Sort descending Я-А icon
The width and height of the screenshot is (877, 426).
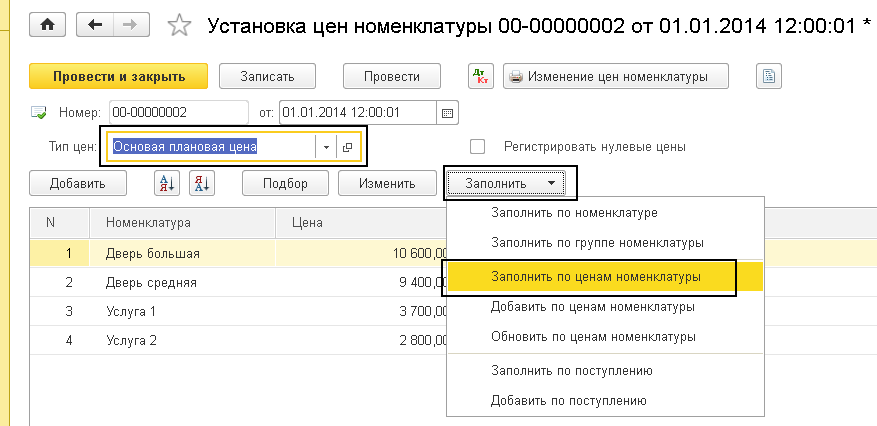(202, 183)
